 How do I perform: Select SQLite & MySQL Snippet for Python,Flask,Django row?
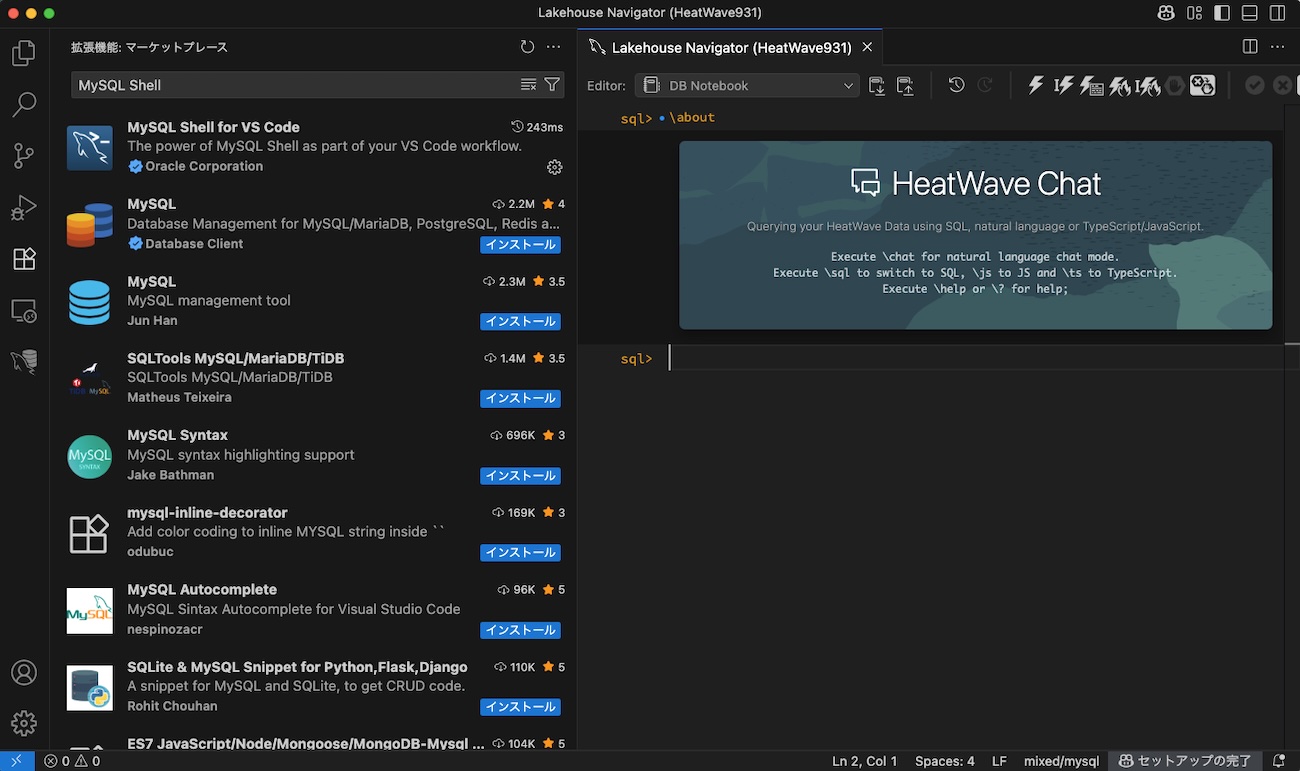pos(314,687)
